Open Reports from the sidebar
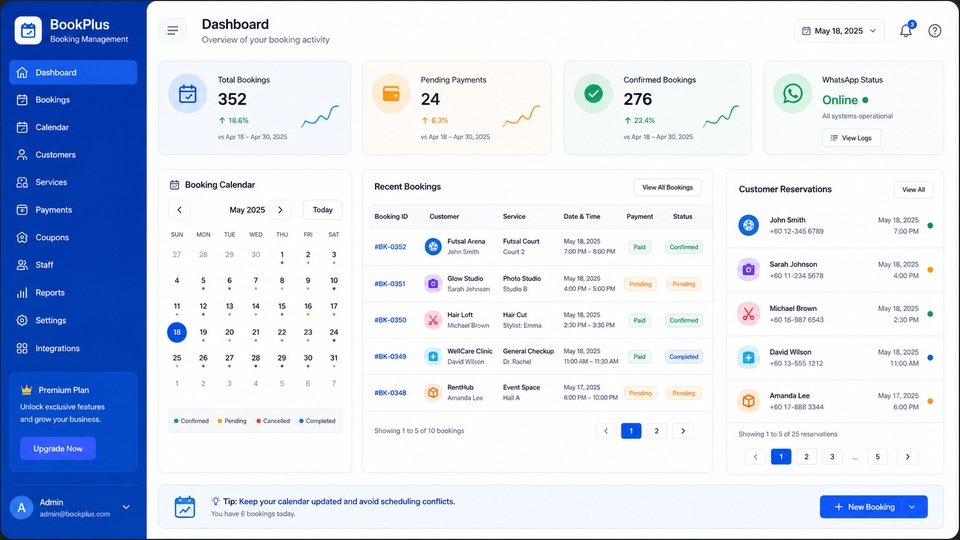The height and width of the screenshot is (540, 960). (x=73, y=293)
